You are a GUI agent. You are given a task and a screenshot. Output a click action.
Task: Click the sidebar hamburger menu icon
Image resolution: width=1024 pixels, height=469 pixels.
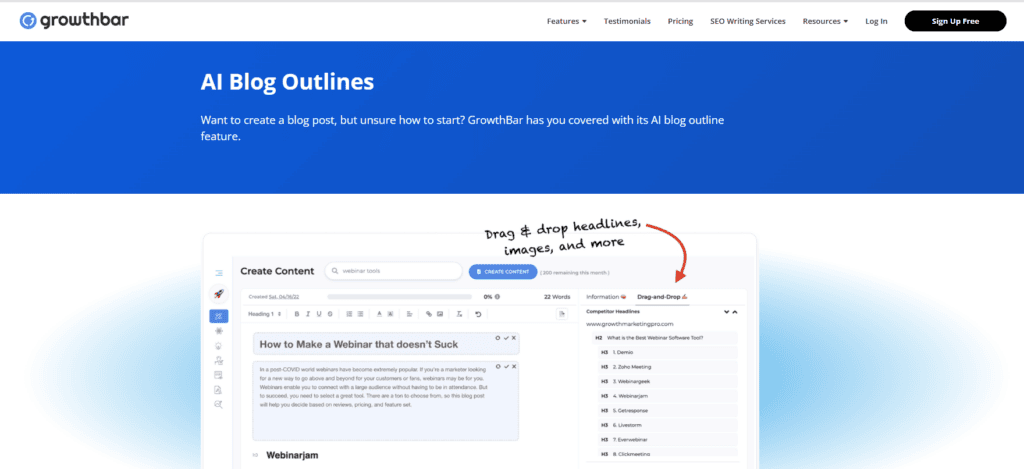[x=219, y=273]
